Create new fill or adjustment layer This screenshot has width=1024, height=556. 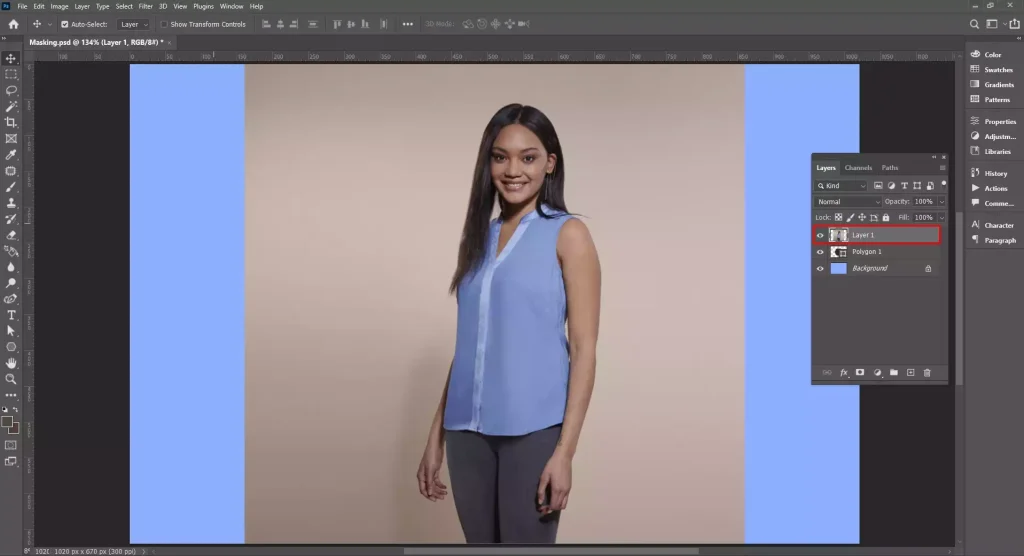tap(877, 372)
